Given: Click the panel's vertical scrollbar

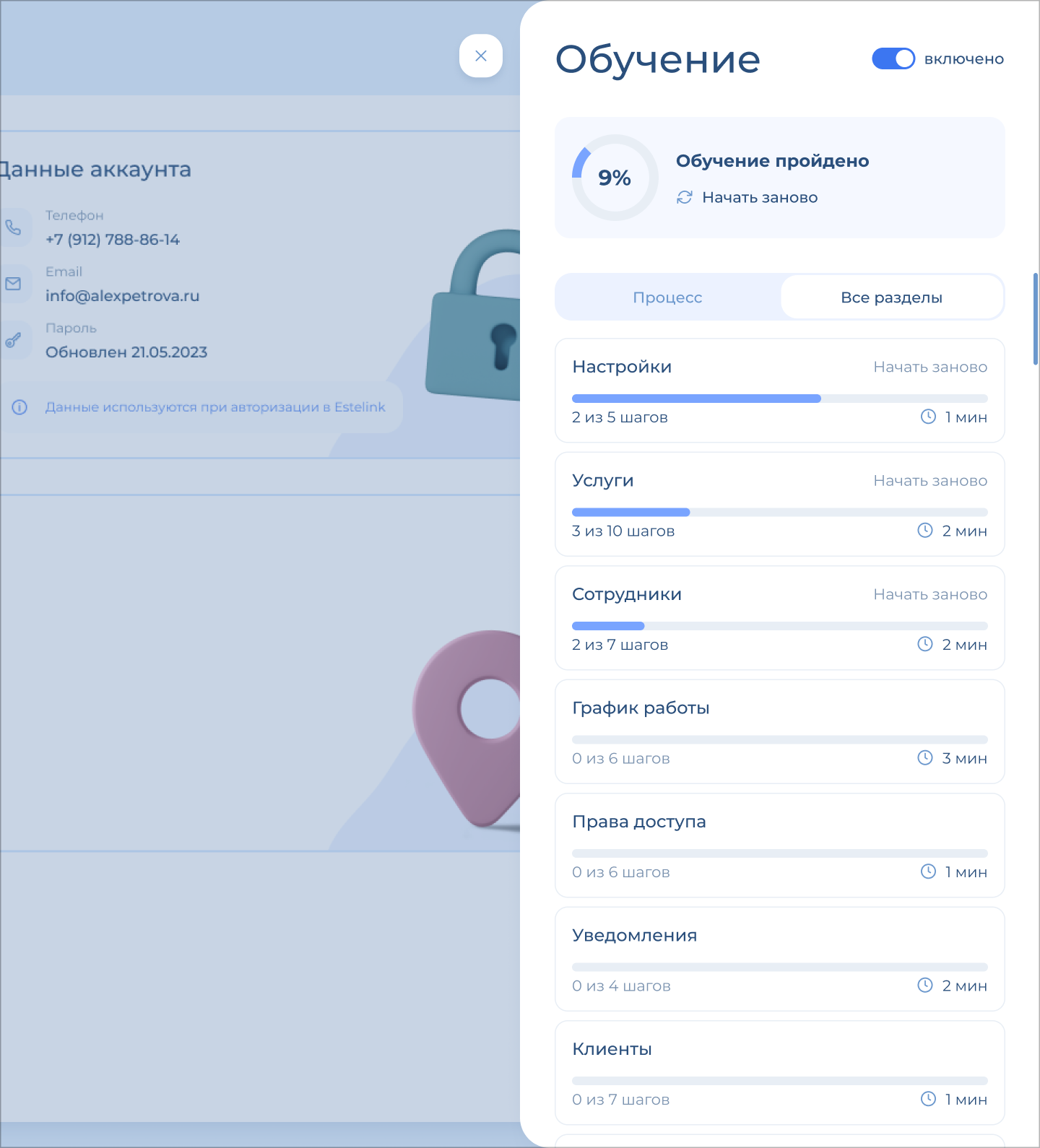Looking at the screenshot, I should [1036, 318].
